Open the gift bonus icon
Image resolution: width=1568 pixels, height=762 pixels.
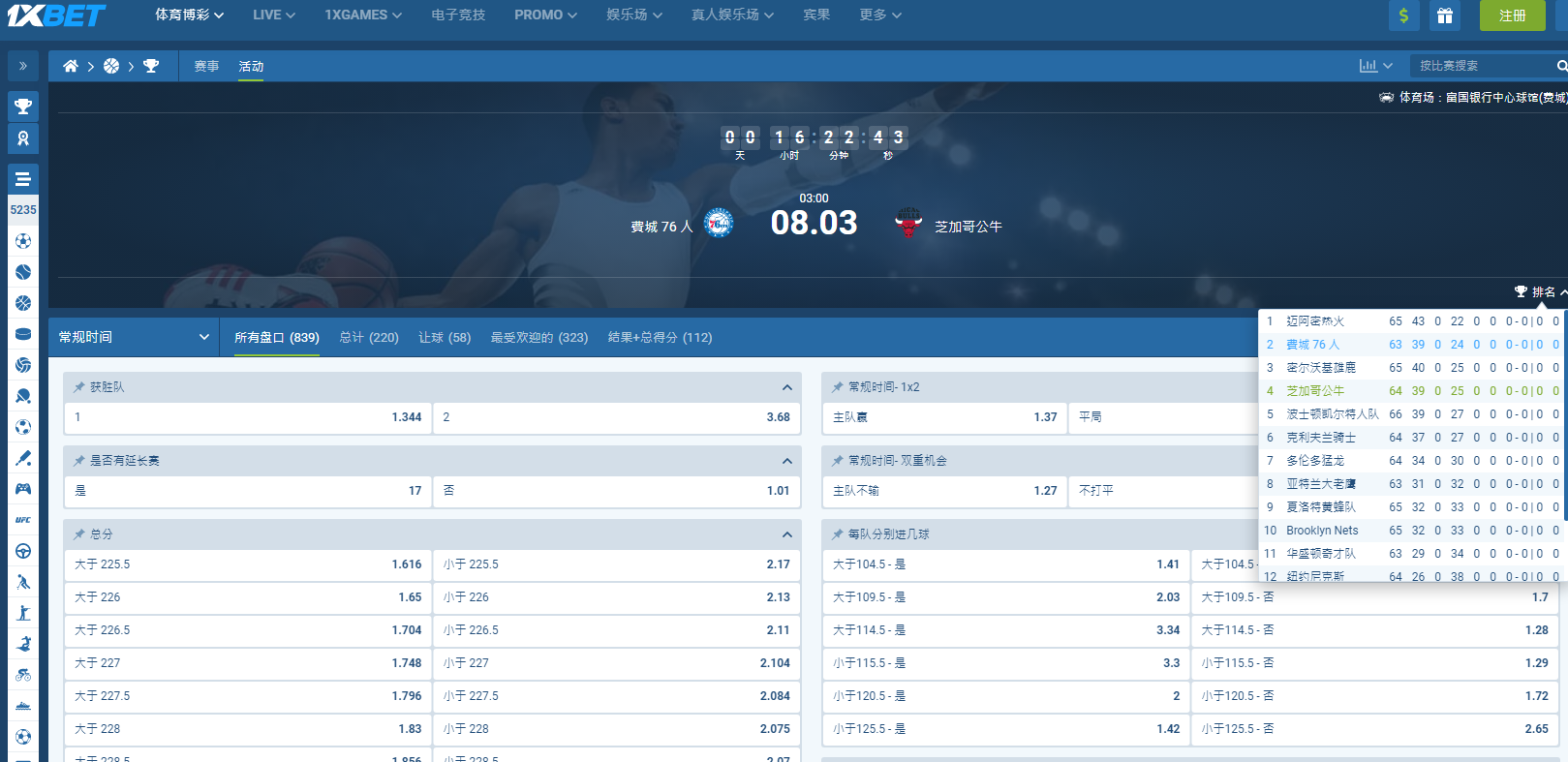[x=1444, y=15]
